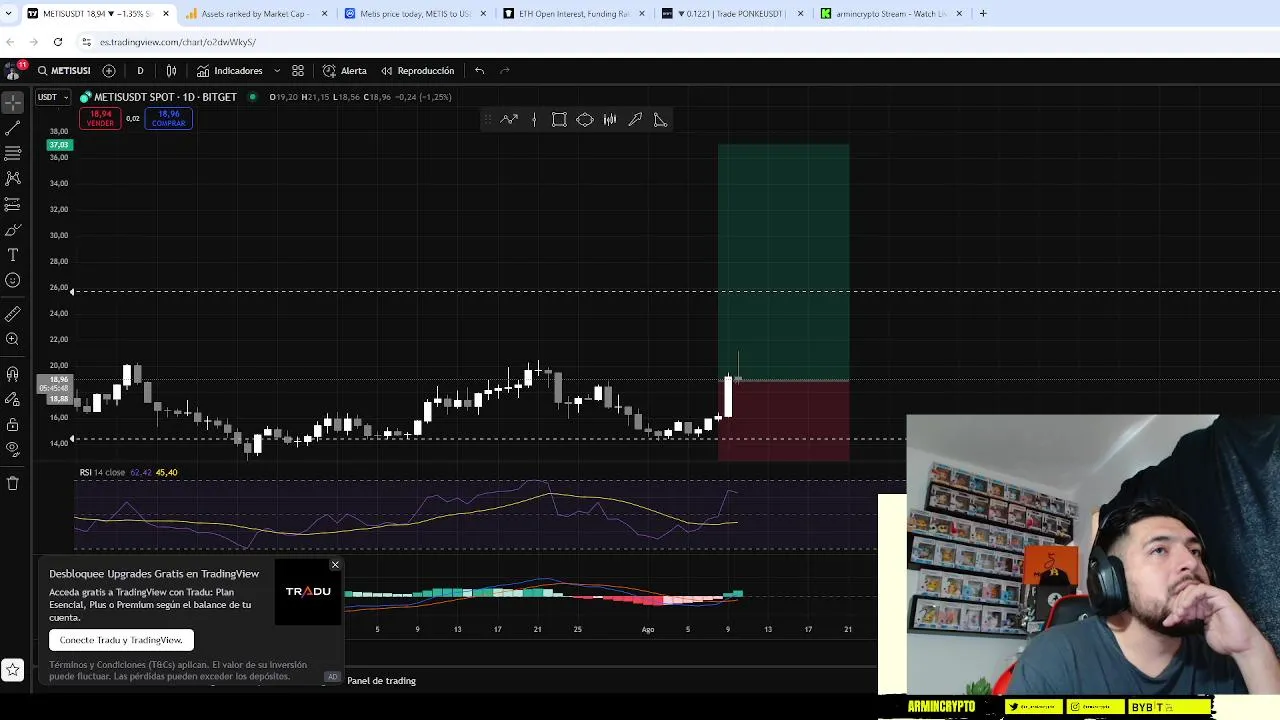1280x720 pixels.
Task: Start Reproducción bar replay
Action: [417, 71]
